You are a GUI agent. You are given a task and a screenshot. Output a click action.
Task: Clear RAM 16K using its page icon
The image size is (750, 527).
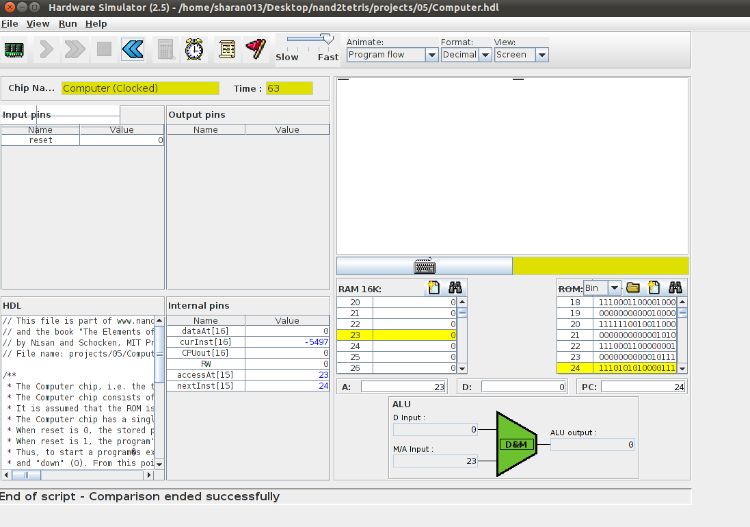pos(434,289)
